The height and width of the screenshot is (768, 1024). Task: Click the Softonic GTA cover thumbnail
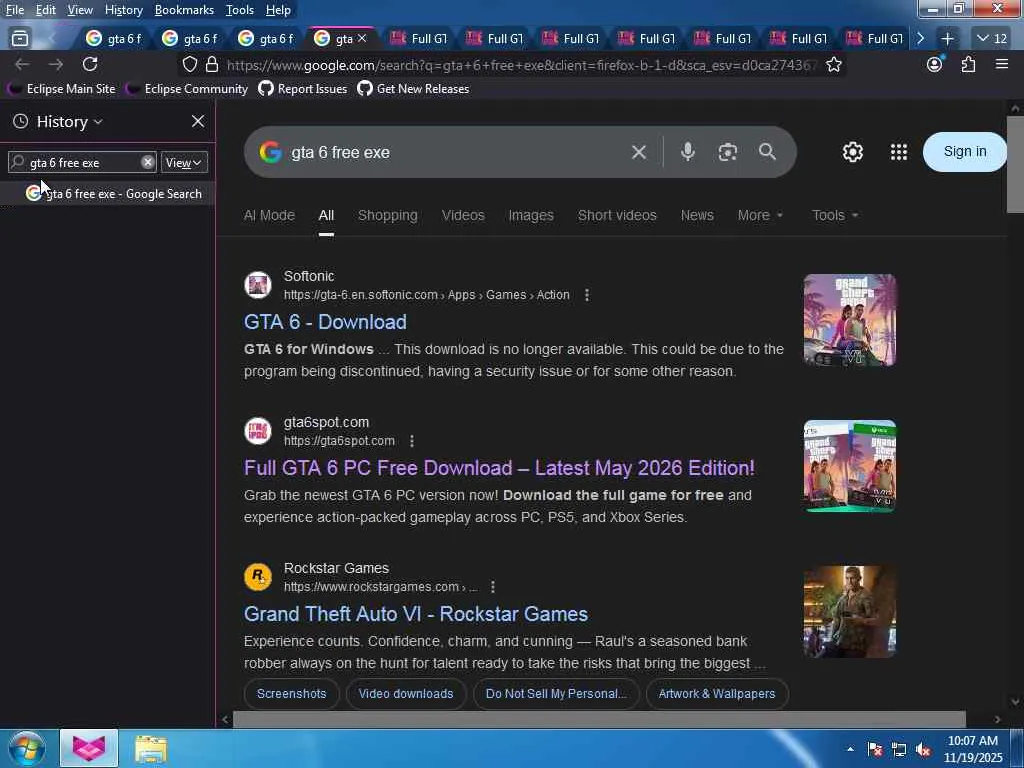(x=850, y=320)
